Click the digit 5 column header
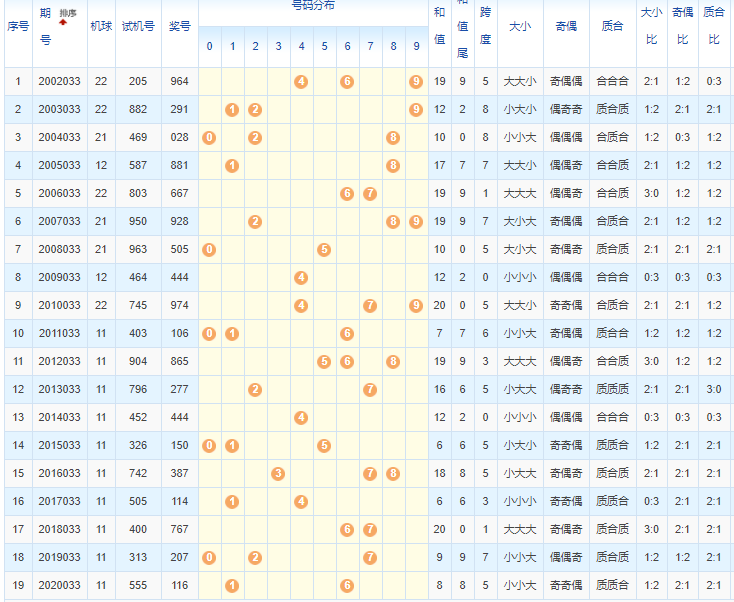This screenshot has height=602, width=734. coord(324,46)
